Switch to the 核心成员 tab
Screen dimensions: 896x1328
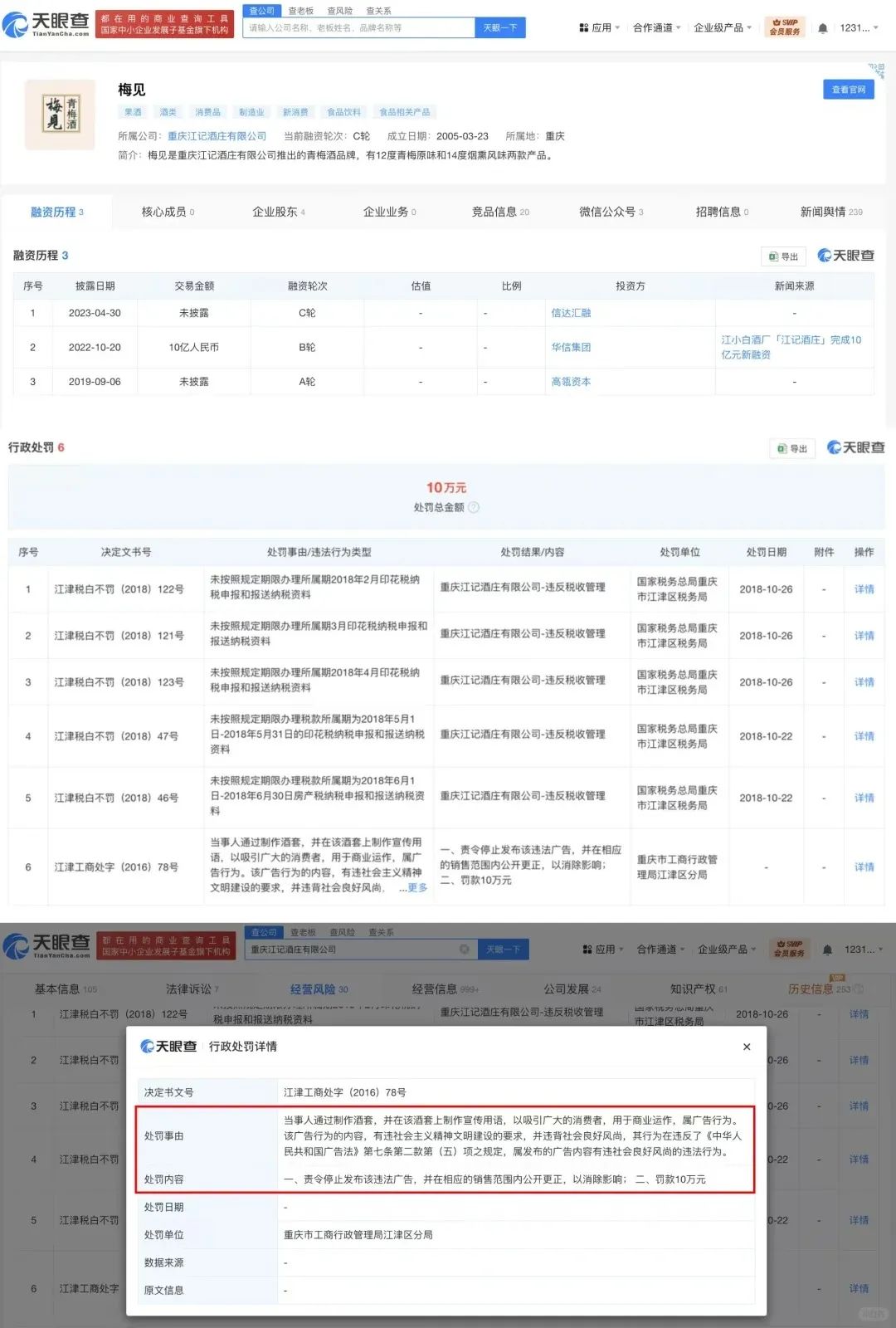pos(168,212)
